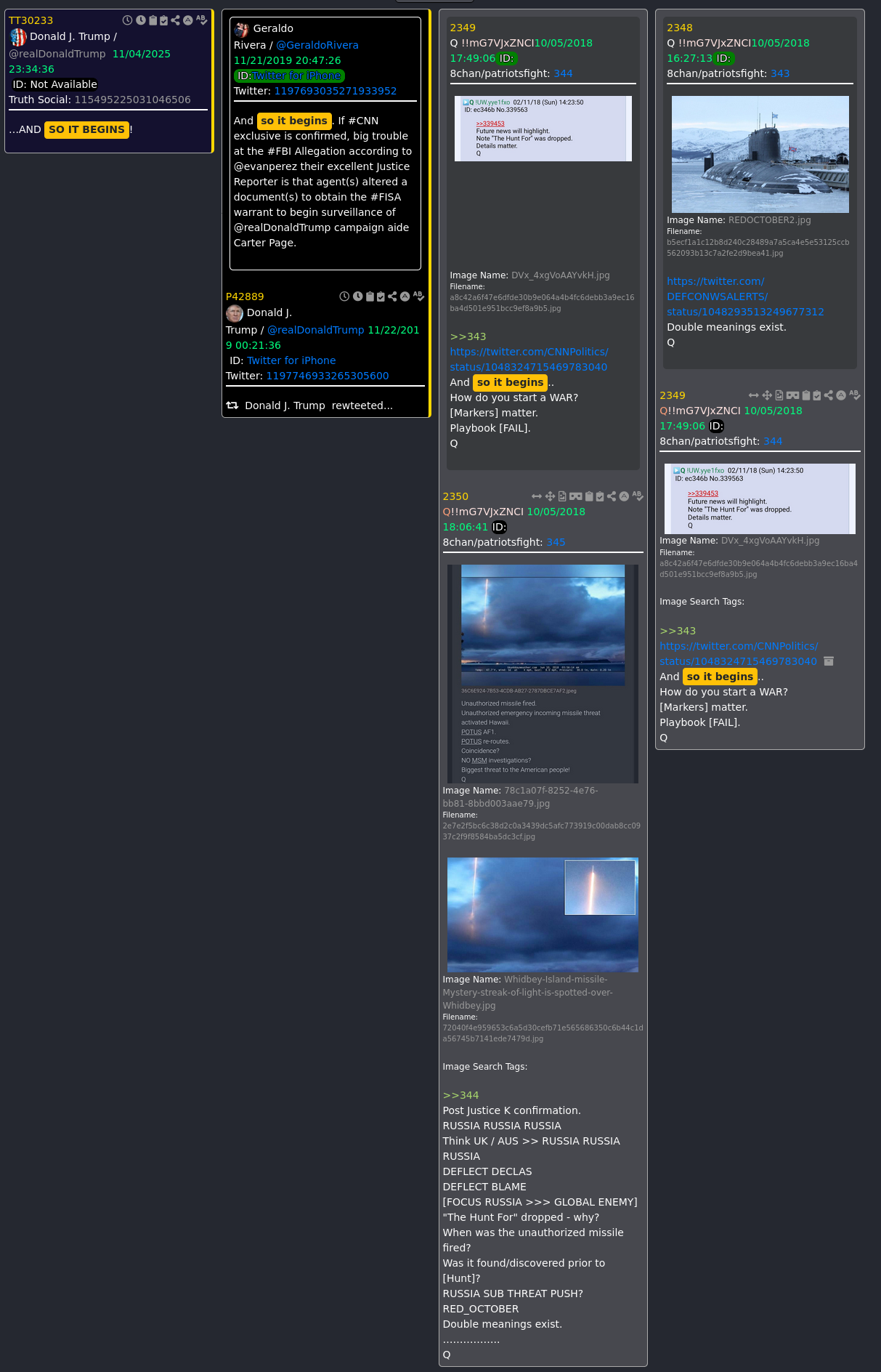
Task: Click share icon on post TT30233
Action: (x=175, y=20)
